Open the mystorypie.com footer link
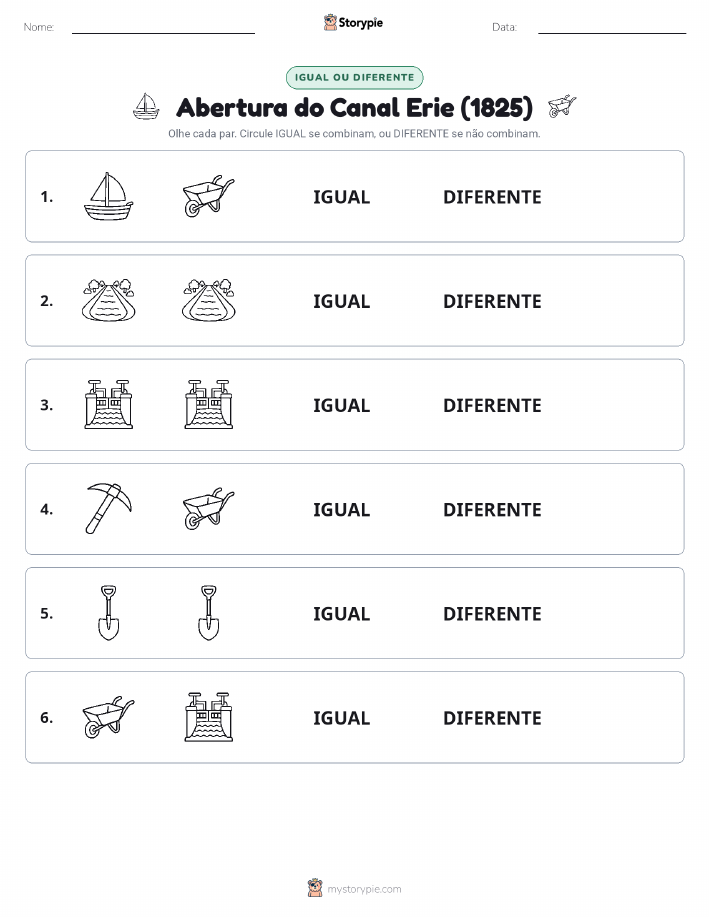This screenshot has height=917, width=709. (x=364, y=889)
